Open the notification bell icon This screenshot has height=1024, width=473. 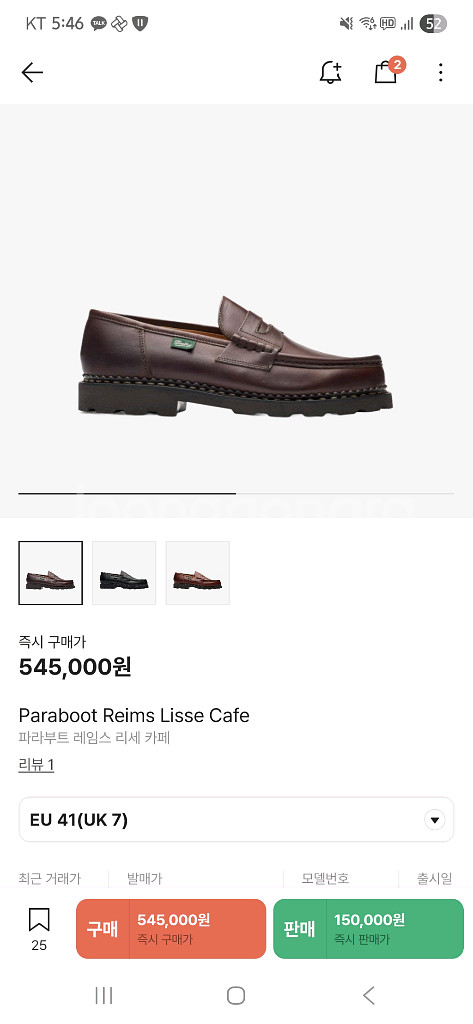331,72
